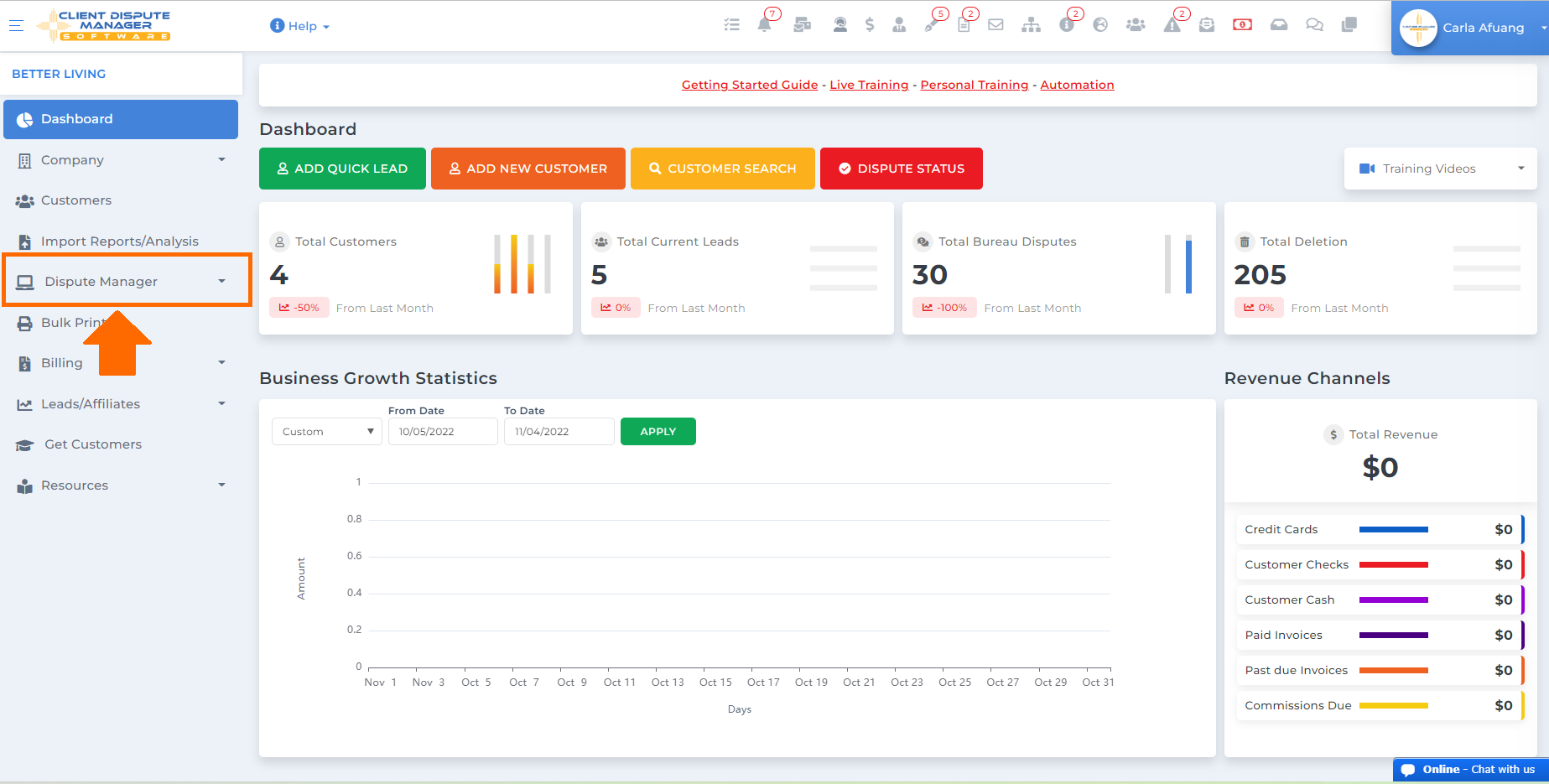The height and width of the screenshot is (784, 1549).
Task: Click the info circle icon with badge
Action: [1067, 25]
